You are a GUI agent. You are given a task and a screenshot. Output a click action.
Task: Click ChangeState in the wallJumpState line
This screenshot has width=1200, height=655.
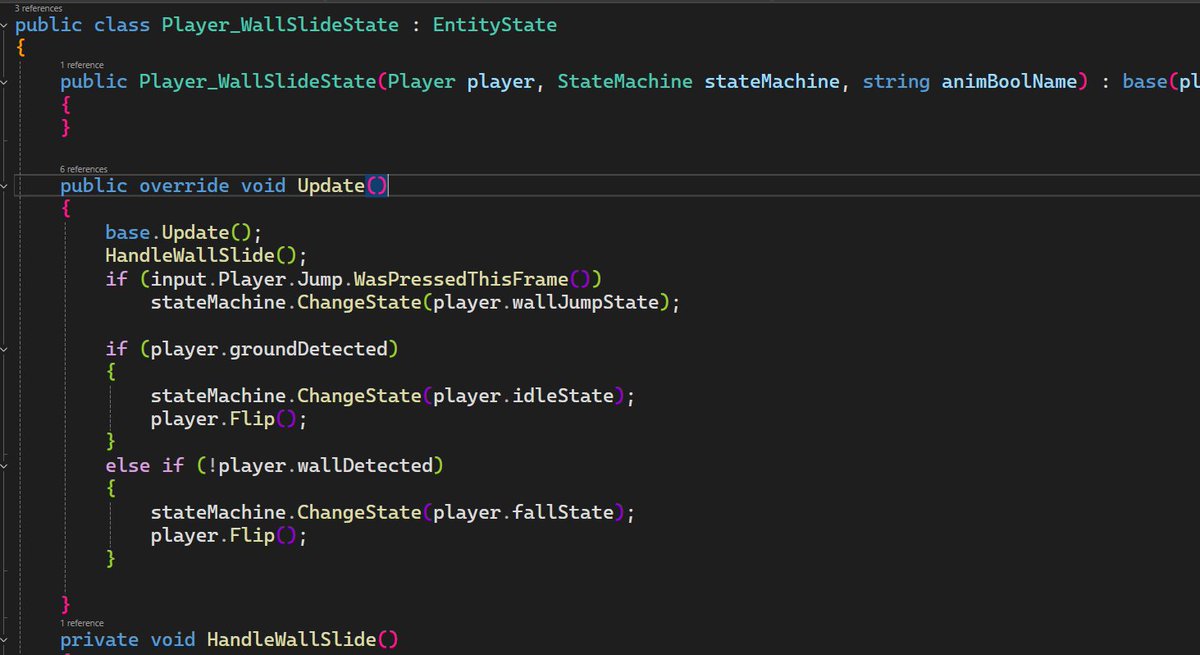click(359, 302)
